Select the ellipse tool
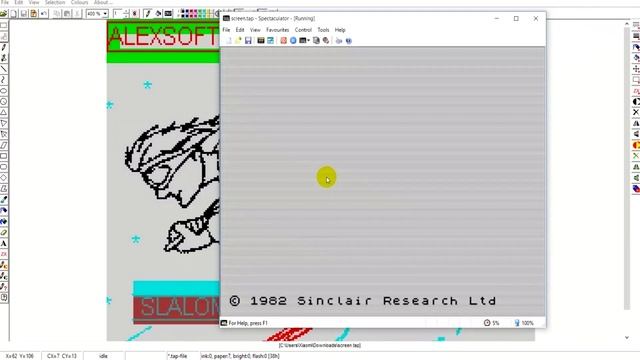This screenshot has height=360, width=640. pyautogui.click(x=4, y=91)
